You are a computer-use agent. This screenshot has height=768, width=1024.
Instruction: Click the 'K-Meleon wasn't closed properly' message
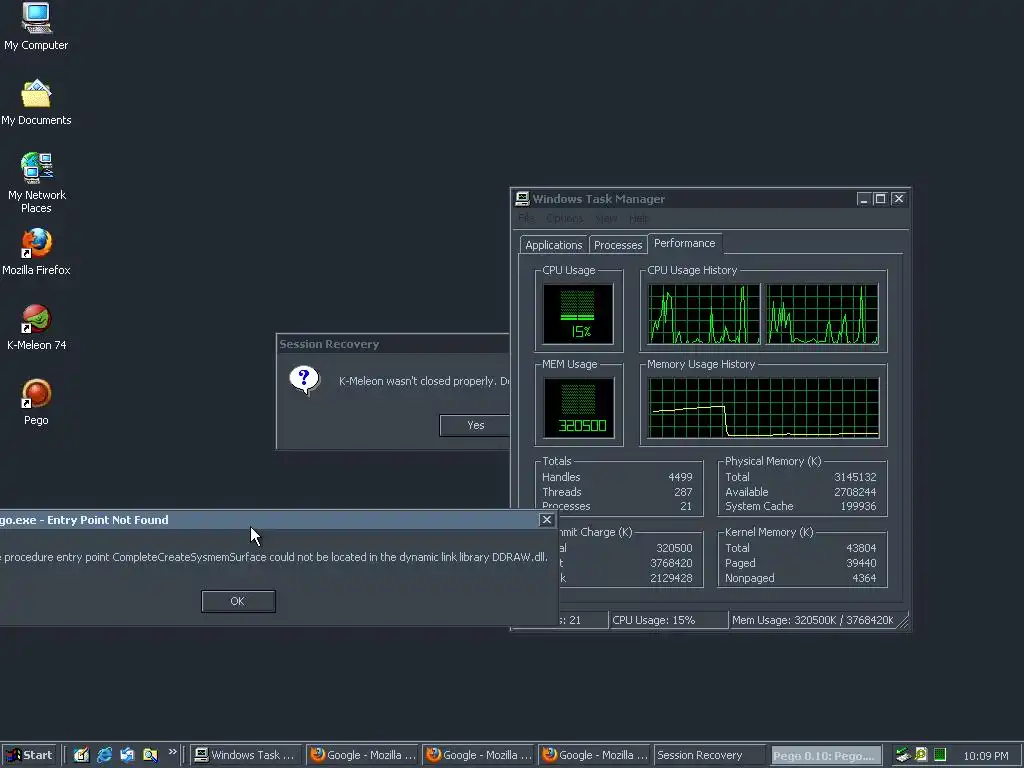424,381
